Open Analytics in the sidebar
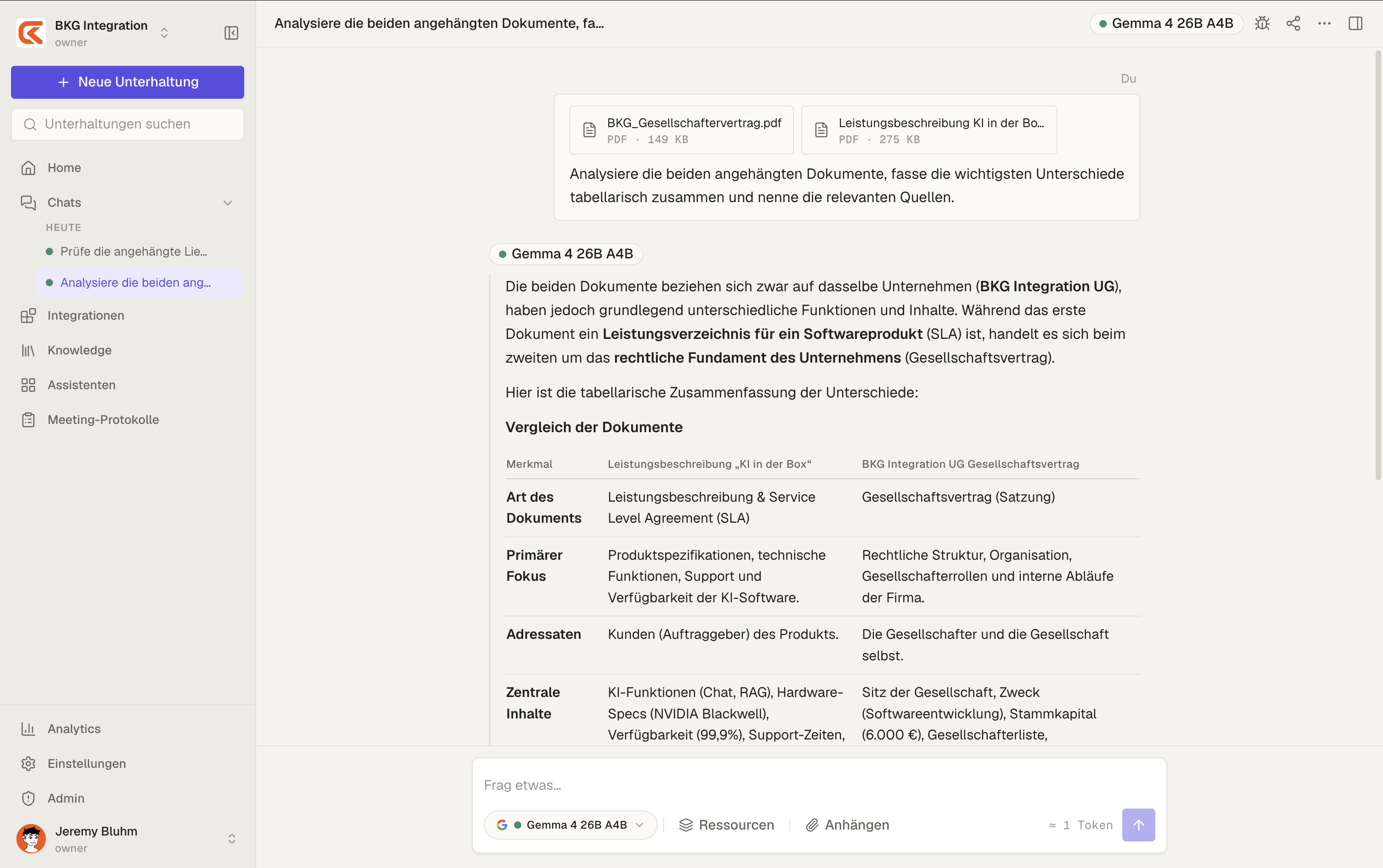This screenshot has height=868, width=1383. [128, 729]
